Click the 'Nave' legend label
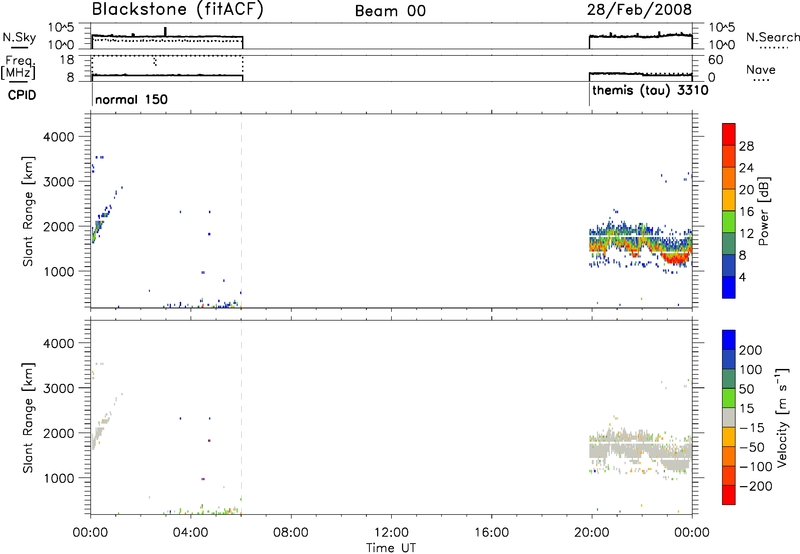800x554 pixels. (x=761, y=69)
